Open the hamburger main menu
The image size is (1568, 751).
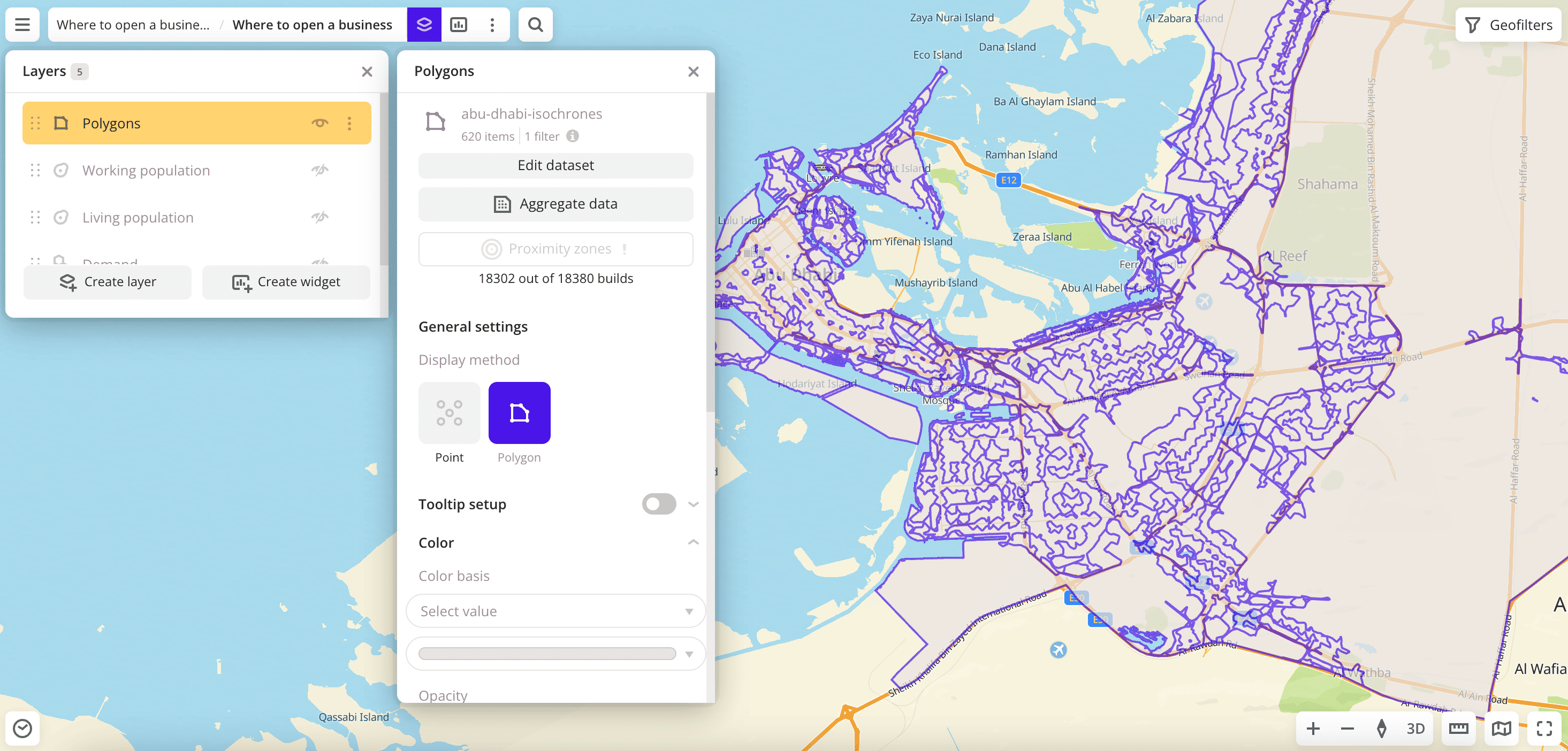tap(22, 25)
